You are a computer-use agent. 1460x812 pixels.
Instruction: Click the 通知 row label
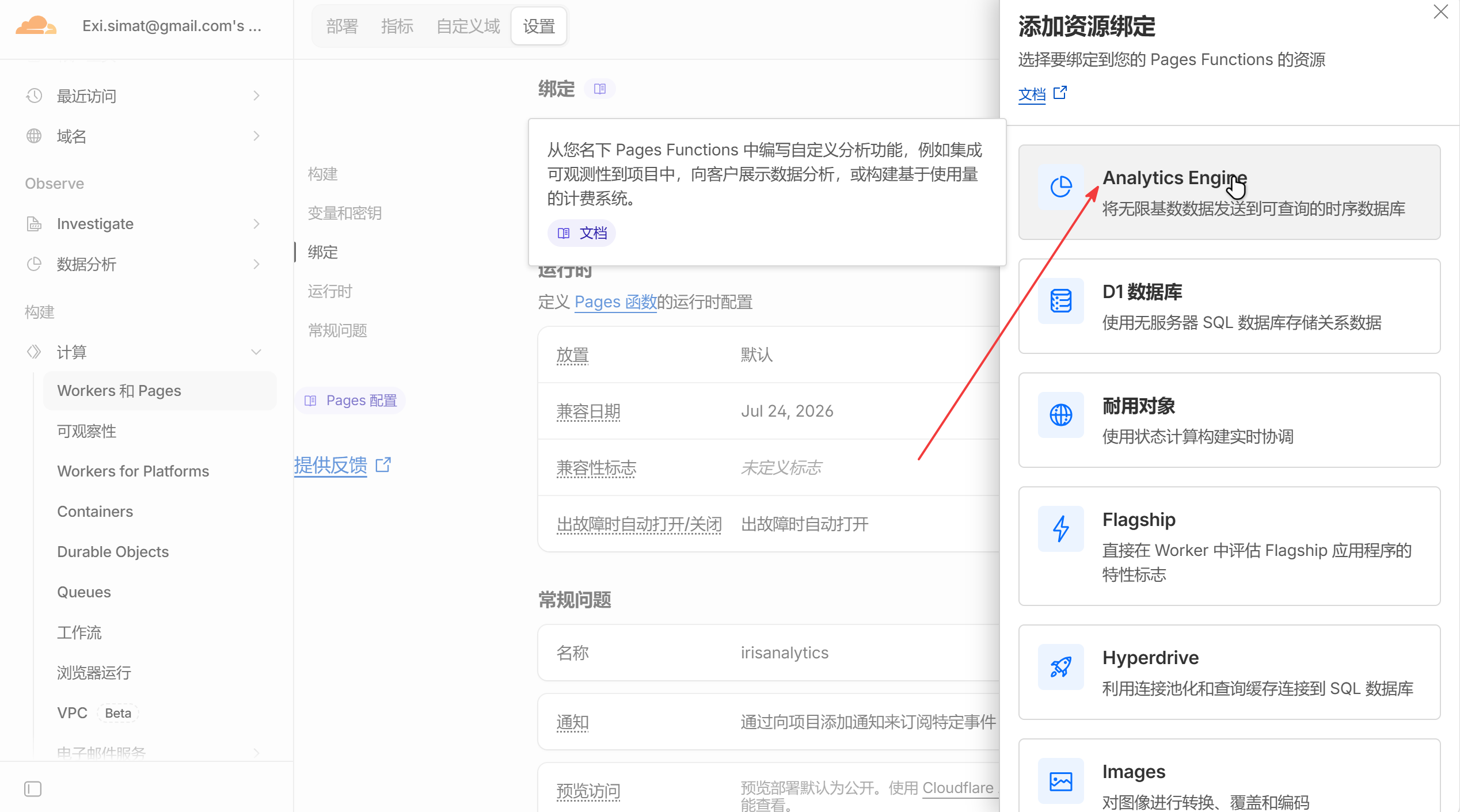pos(572,722)
